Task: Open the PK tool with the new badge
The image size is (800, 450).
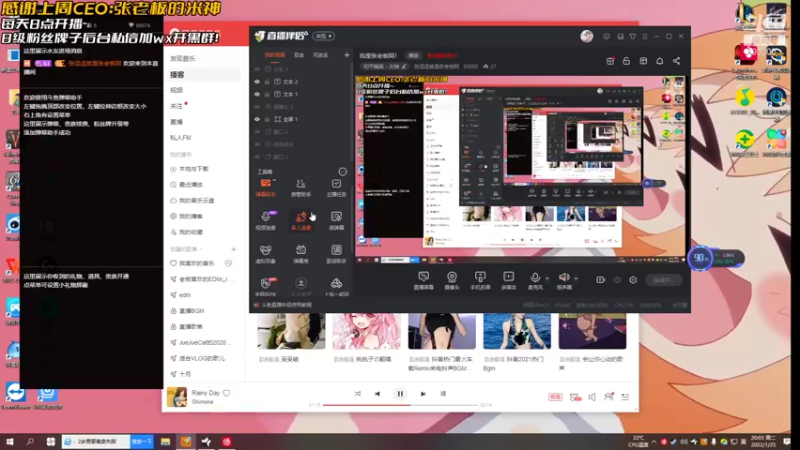Action: (266, 287)
